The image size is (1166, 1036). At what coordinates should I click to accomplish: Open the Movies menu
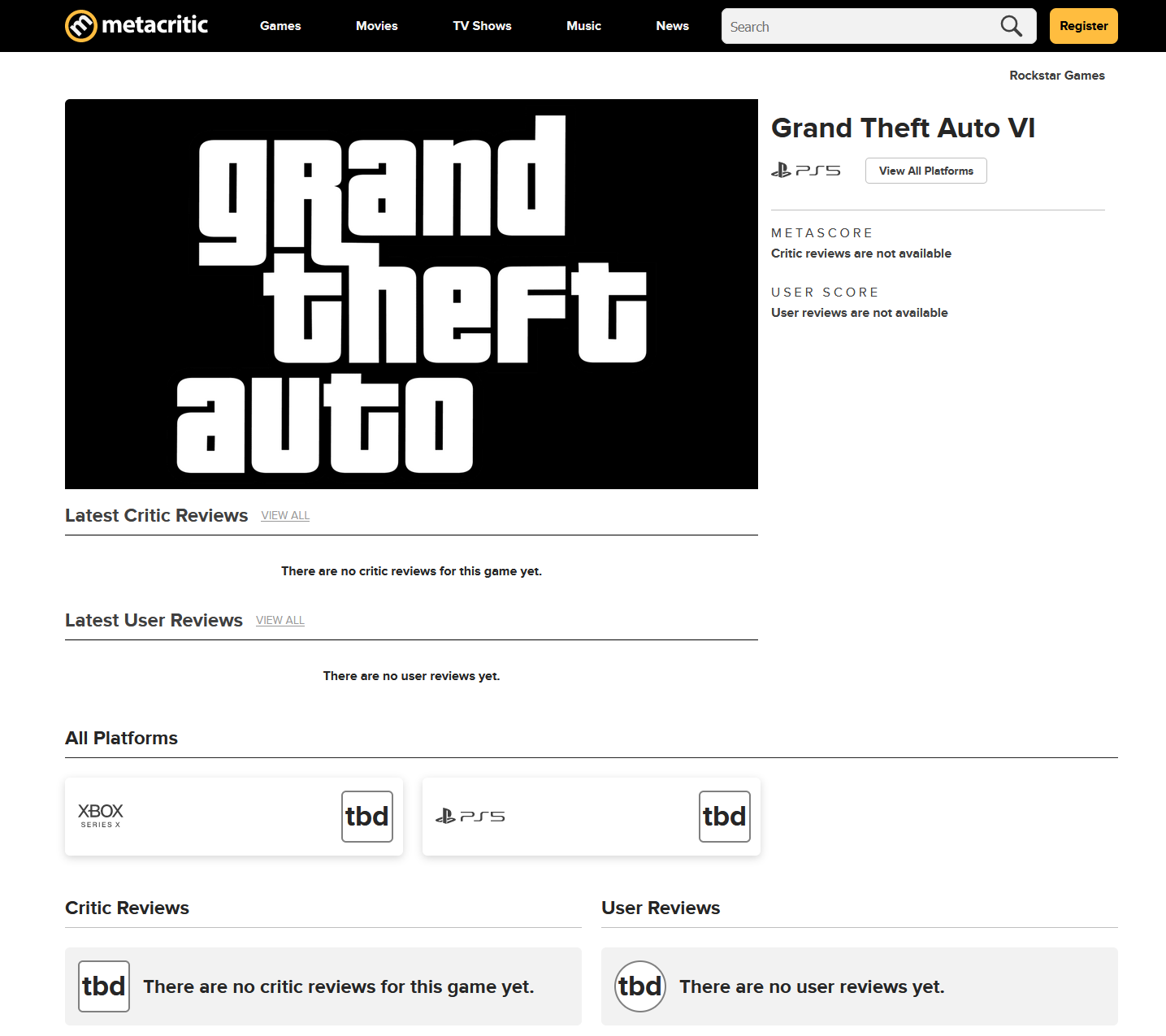(x=377, y=26)
